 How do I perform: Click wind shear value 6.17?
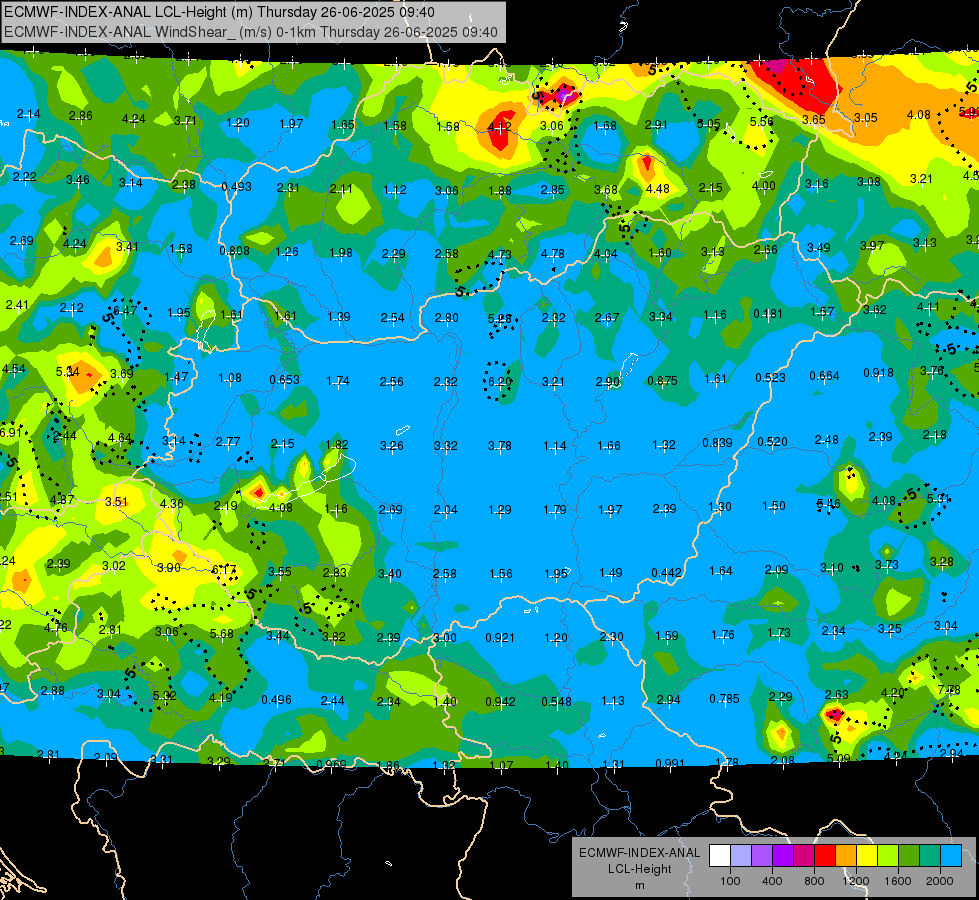point(224,569)
